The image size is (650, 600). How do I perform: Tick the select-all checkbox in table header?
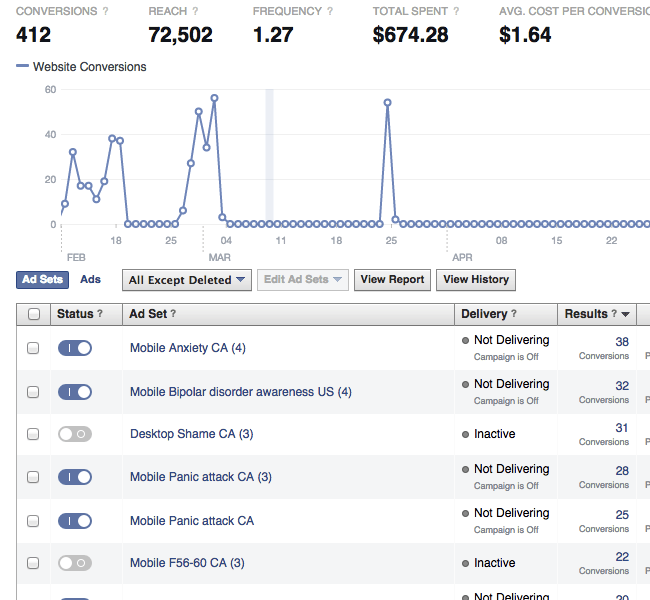point(34,314)
